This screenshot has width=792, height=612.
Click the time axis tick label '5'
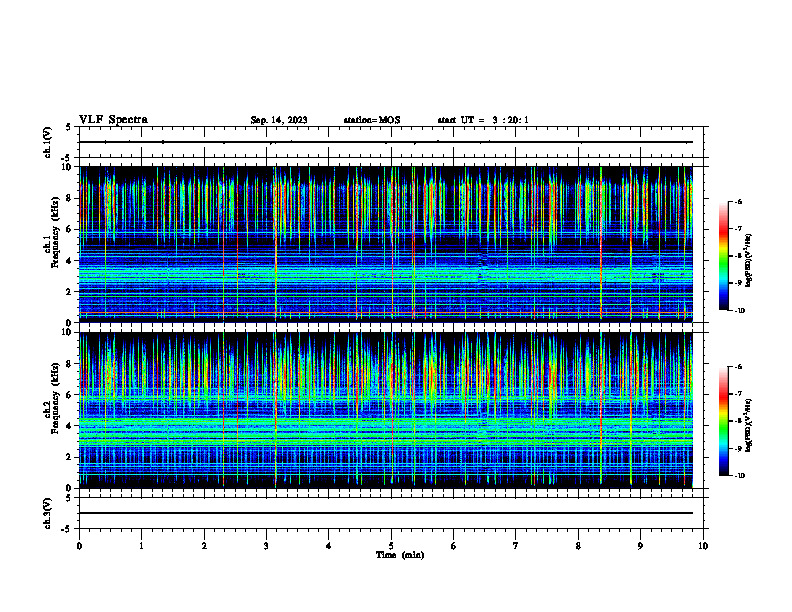pos(391,546)
